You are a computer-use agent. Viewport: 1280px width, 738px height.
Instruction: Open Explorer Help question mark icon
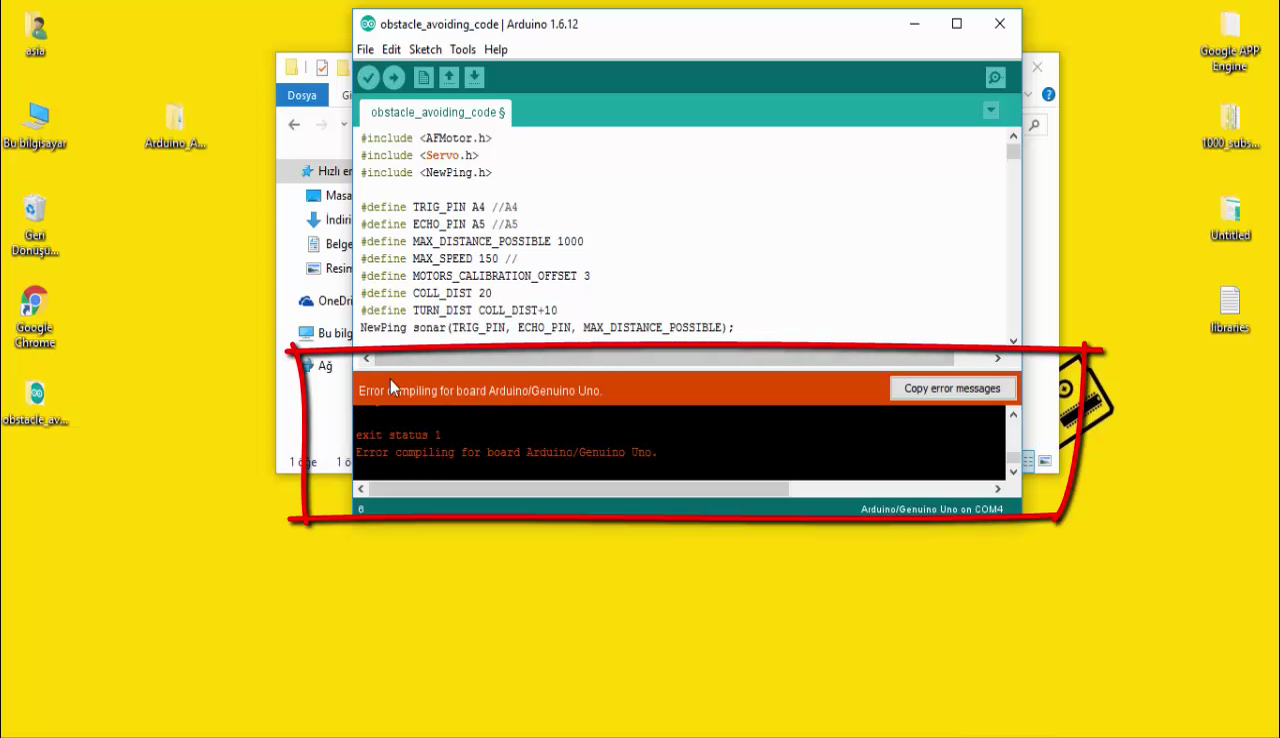[x=1048, y=94]
